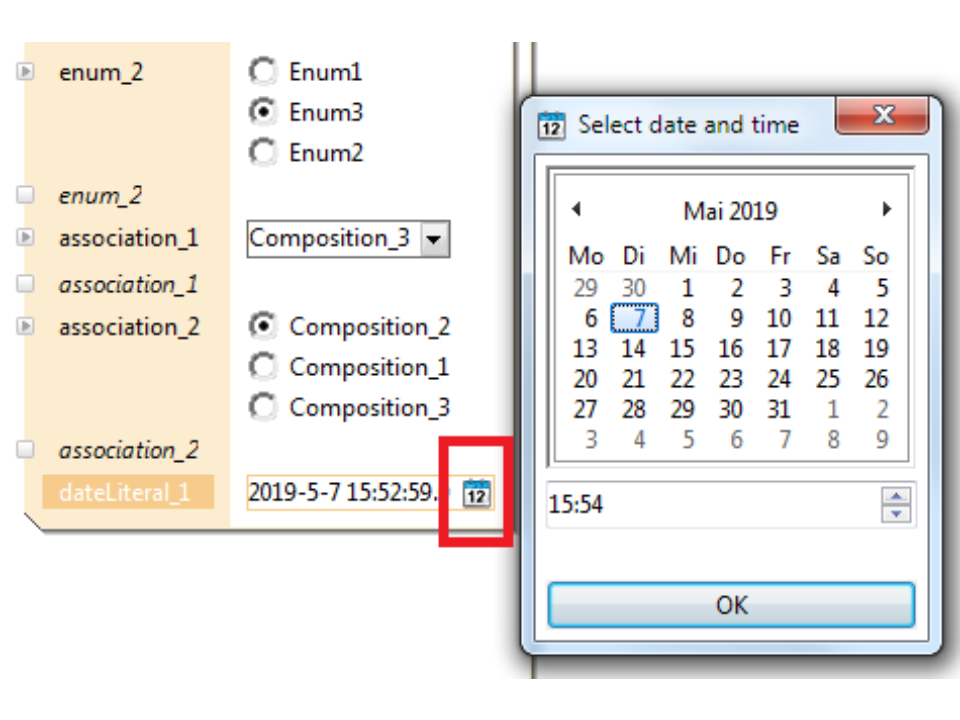The height and width of the screenshot is (720, 960).
Task: Open the Composition_3 dropdown for association_1
Action: pos(432,239)
